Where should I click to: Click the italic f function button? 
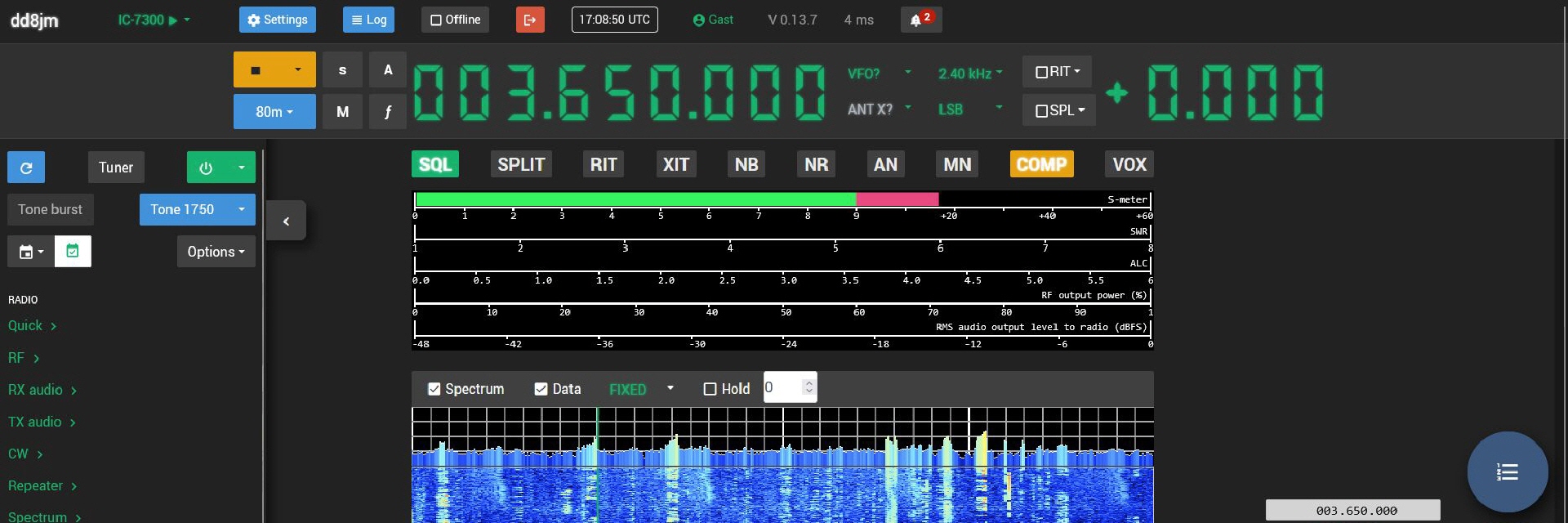[x=388, y=112]
